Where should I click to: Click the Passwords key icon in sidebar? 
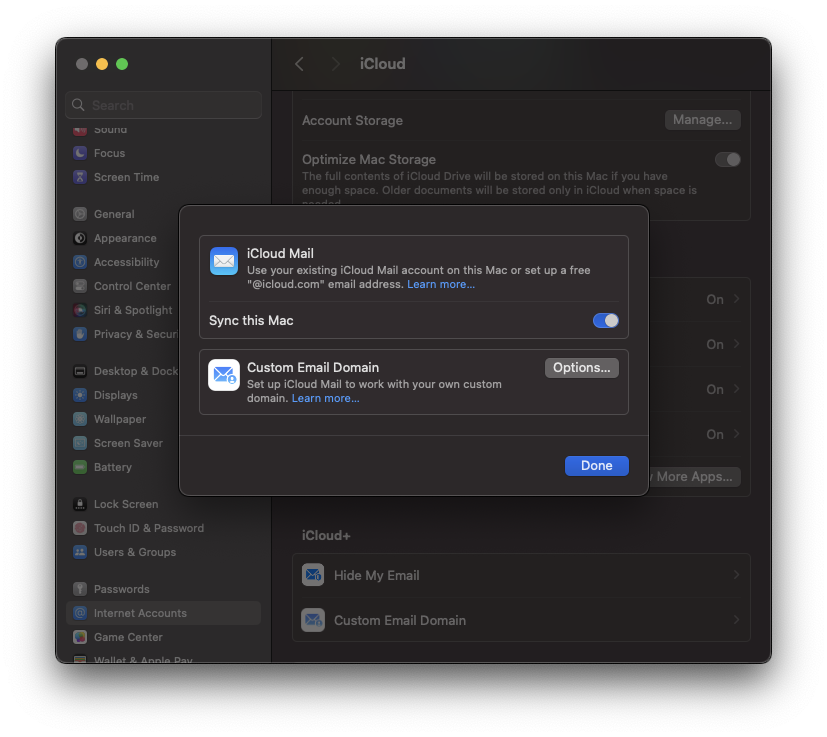pyautogui.click(x=80, y=589)
